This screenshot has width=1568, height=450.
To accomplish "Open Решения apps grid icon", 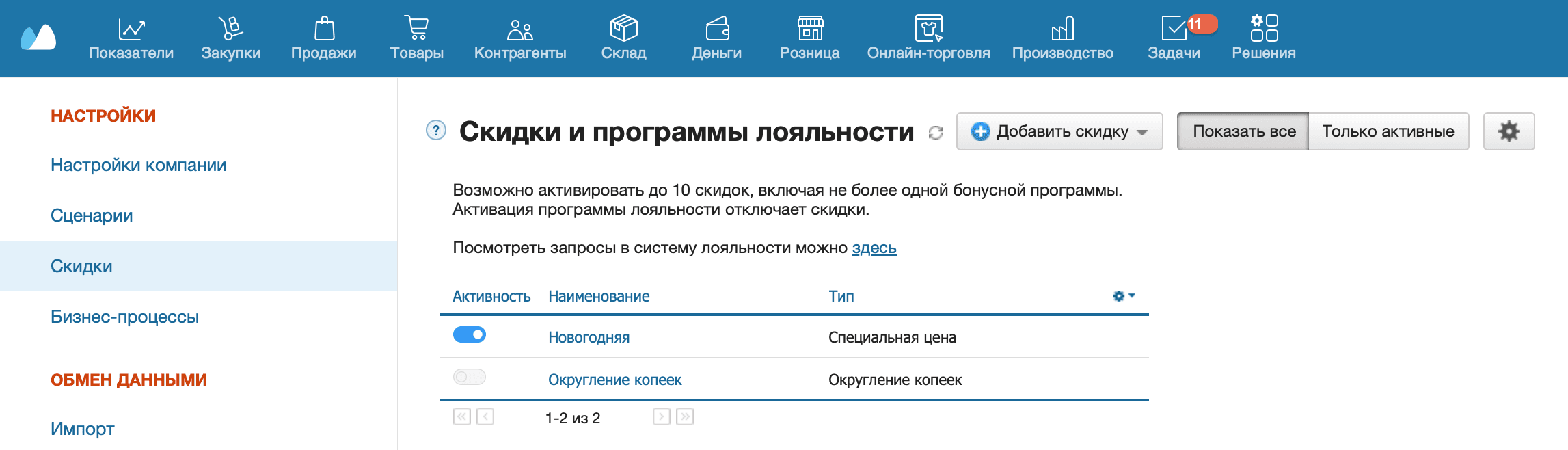I will click(x=1264, y=28).
